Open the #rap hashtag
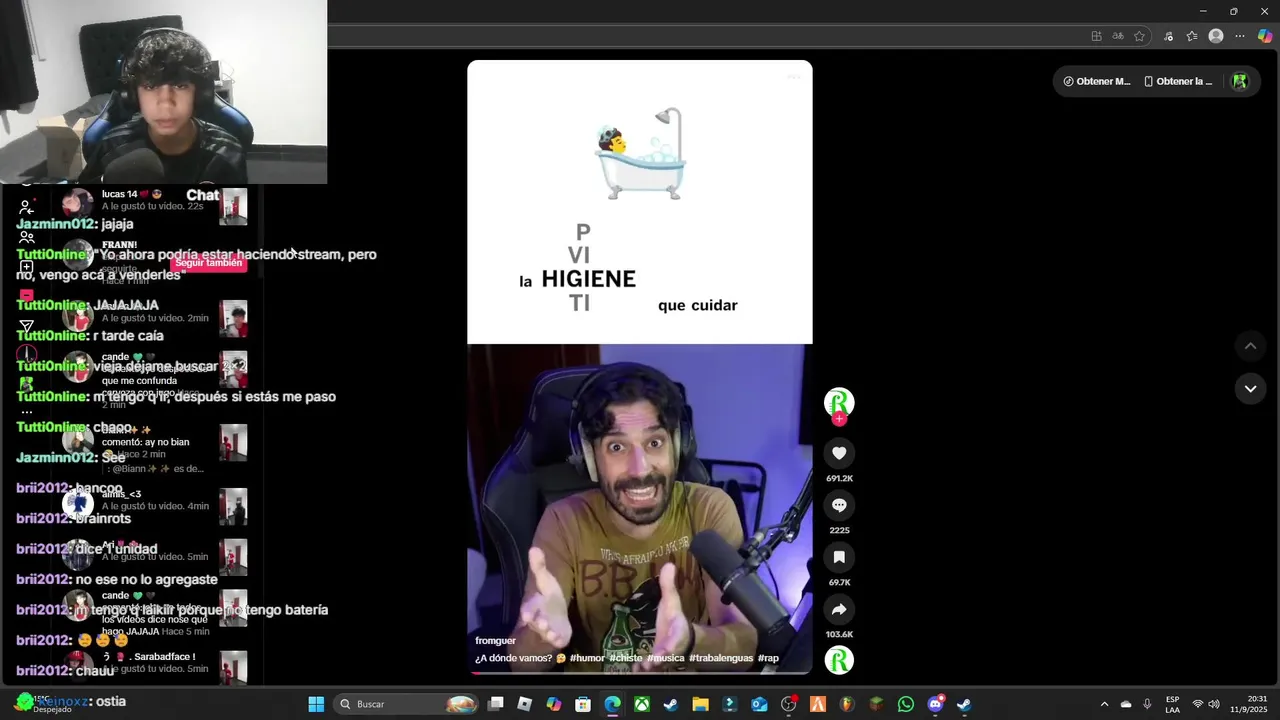Viewport: 1280px width, 720px height. click(768, 658)
